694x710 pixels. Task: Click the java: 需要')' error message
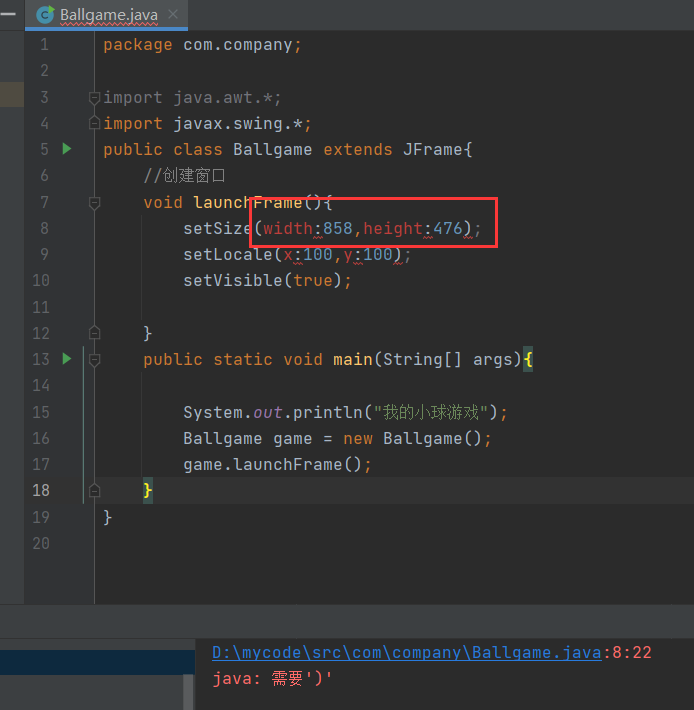pos(272,678)
